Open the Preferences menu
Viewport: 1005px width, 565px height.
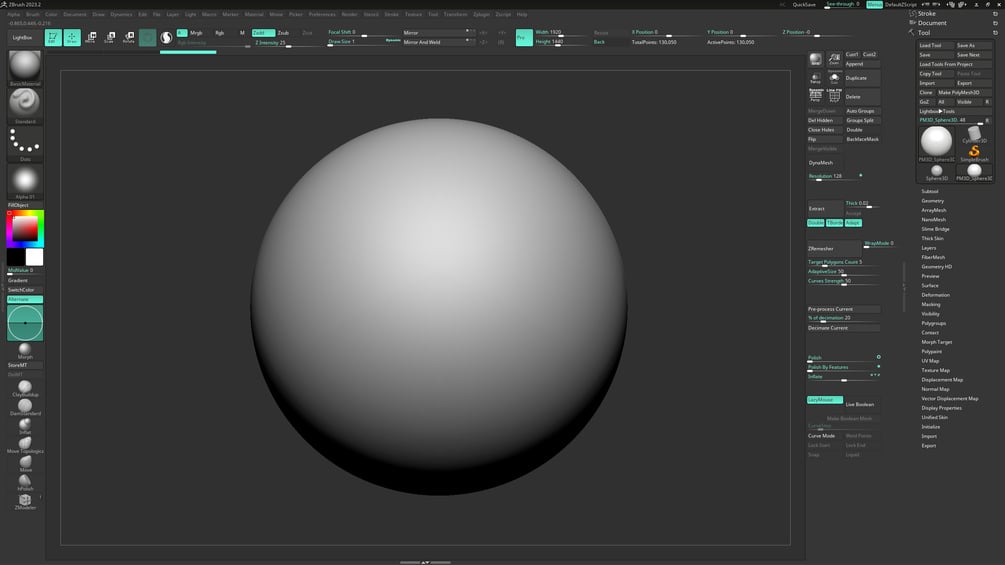[322, 14]
